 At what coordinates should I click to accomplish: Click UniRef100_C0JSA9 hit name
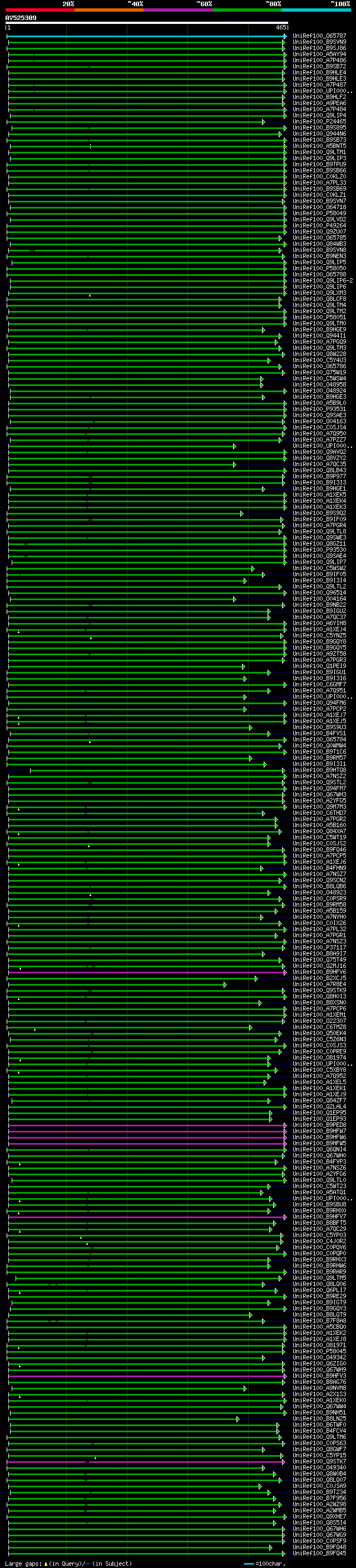click(x=319, y=1486)
